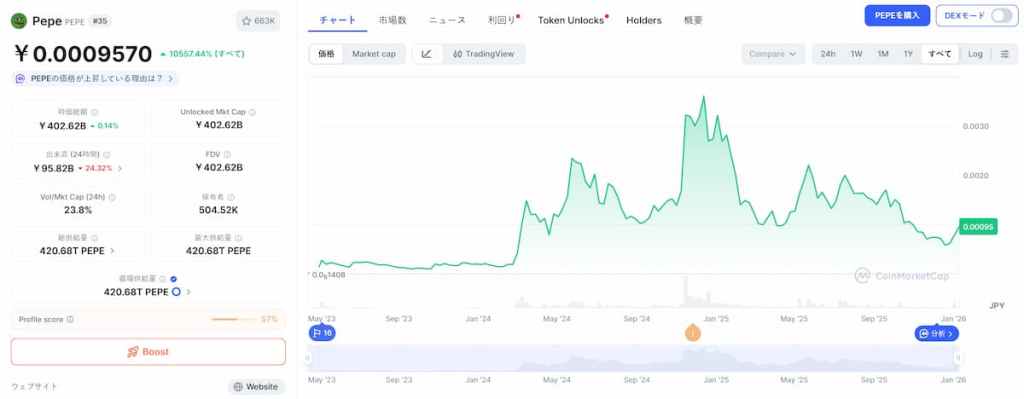Click the info icon beside 時価総額

click(x=95, y=112)
